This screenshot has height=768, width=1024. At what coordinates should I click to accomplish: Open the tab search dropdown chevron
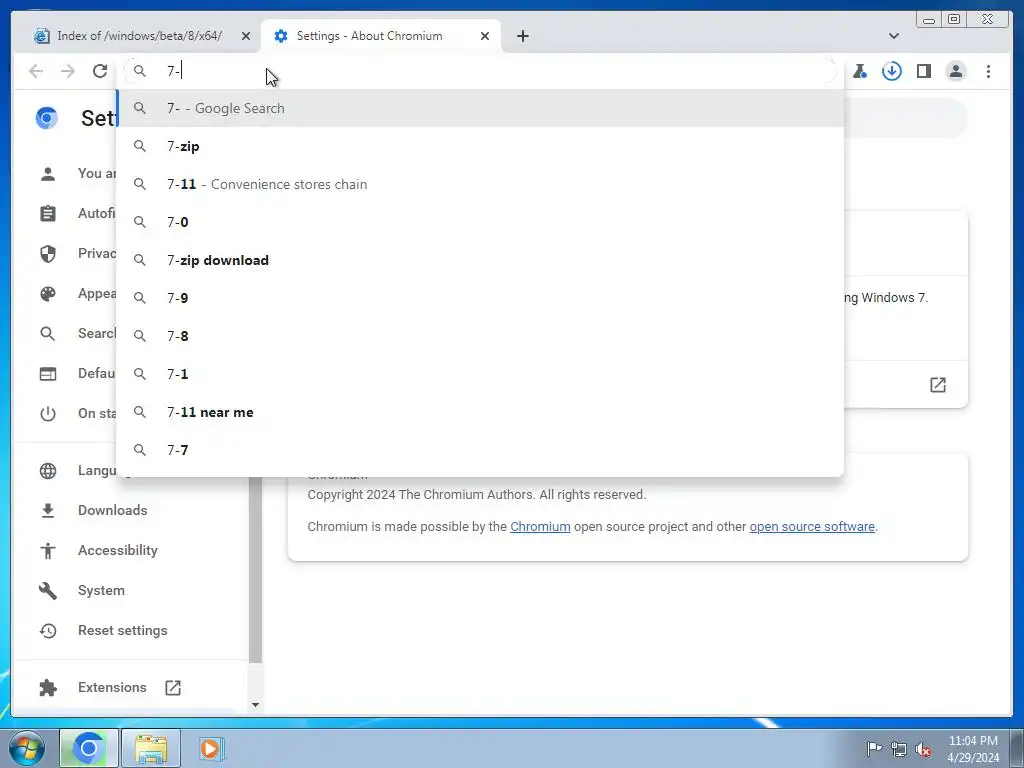click(893, 36)
